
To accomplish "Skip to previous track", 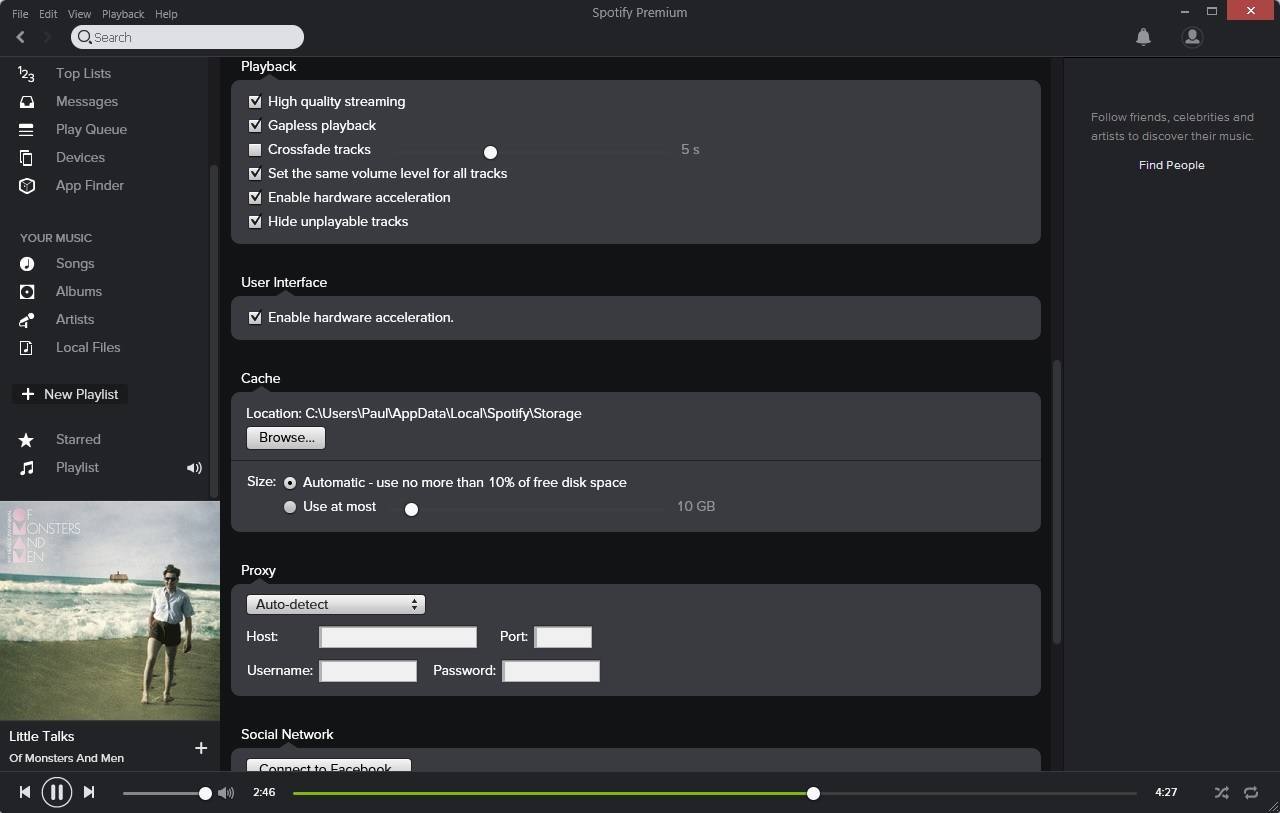I will [24, 792].
